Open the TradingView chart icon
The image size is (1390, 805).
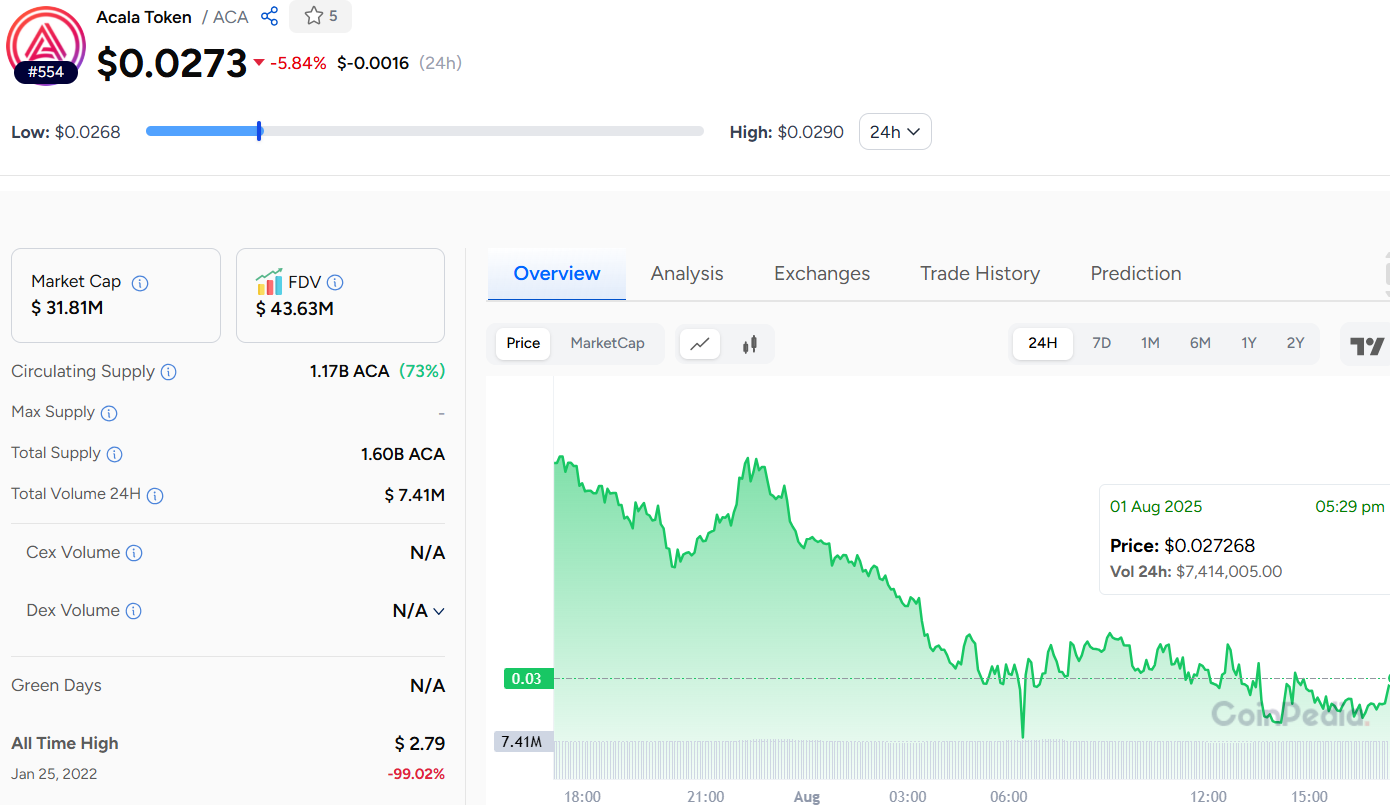click(x=1367, y=346)
